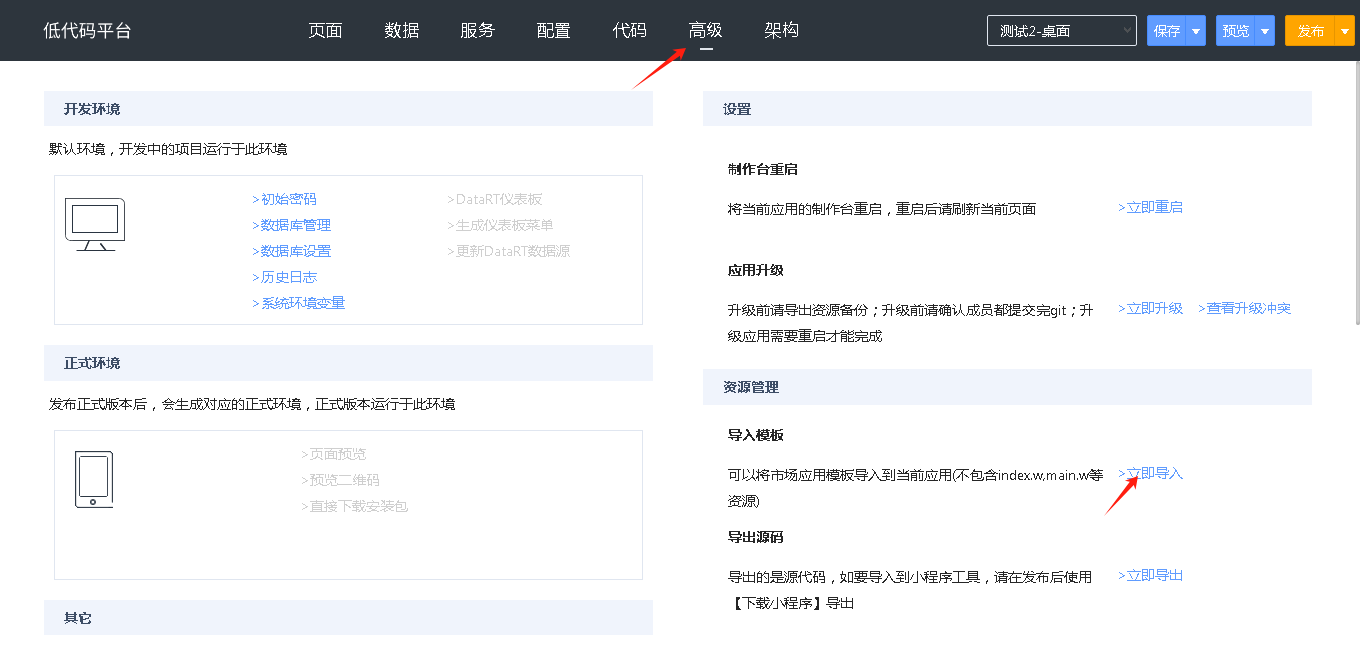Open 数据库管理 link
1360x655 pixels.
[292, 225]
